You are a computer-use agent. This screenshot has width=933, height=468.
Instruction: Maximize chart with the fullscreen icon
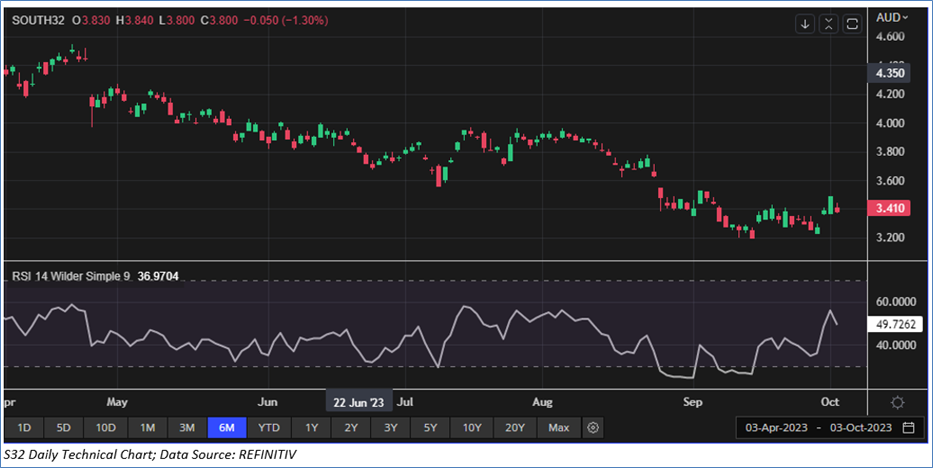pyautogui.click(x=852, y=24)
